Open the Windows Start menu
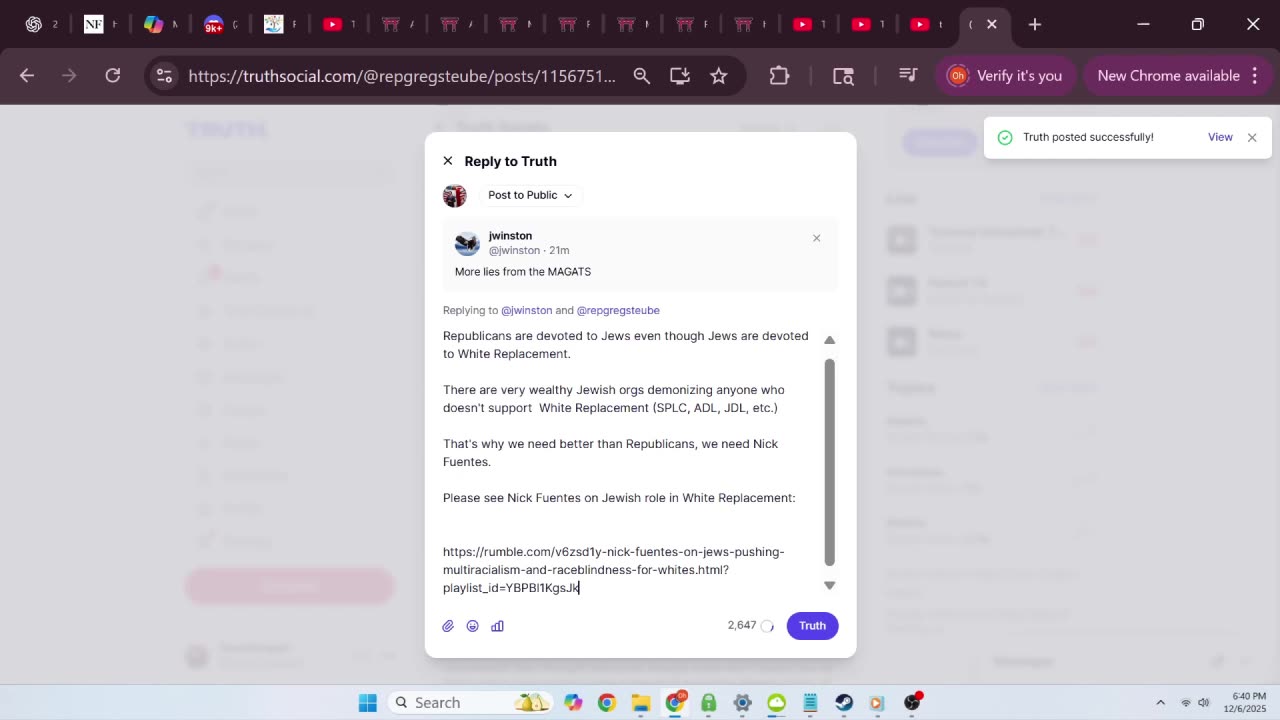This screenshot has width=1280, height=720. click(x=368, y=703)
